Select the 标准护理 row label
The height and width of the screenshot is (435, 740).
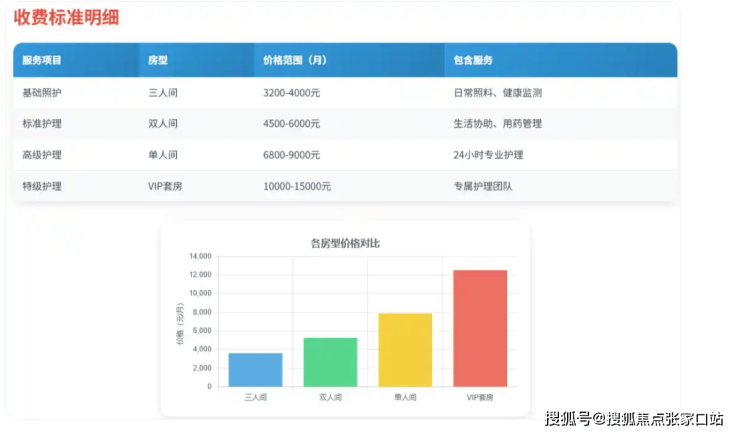coord(42,124)
